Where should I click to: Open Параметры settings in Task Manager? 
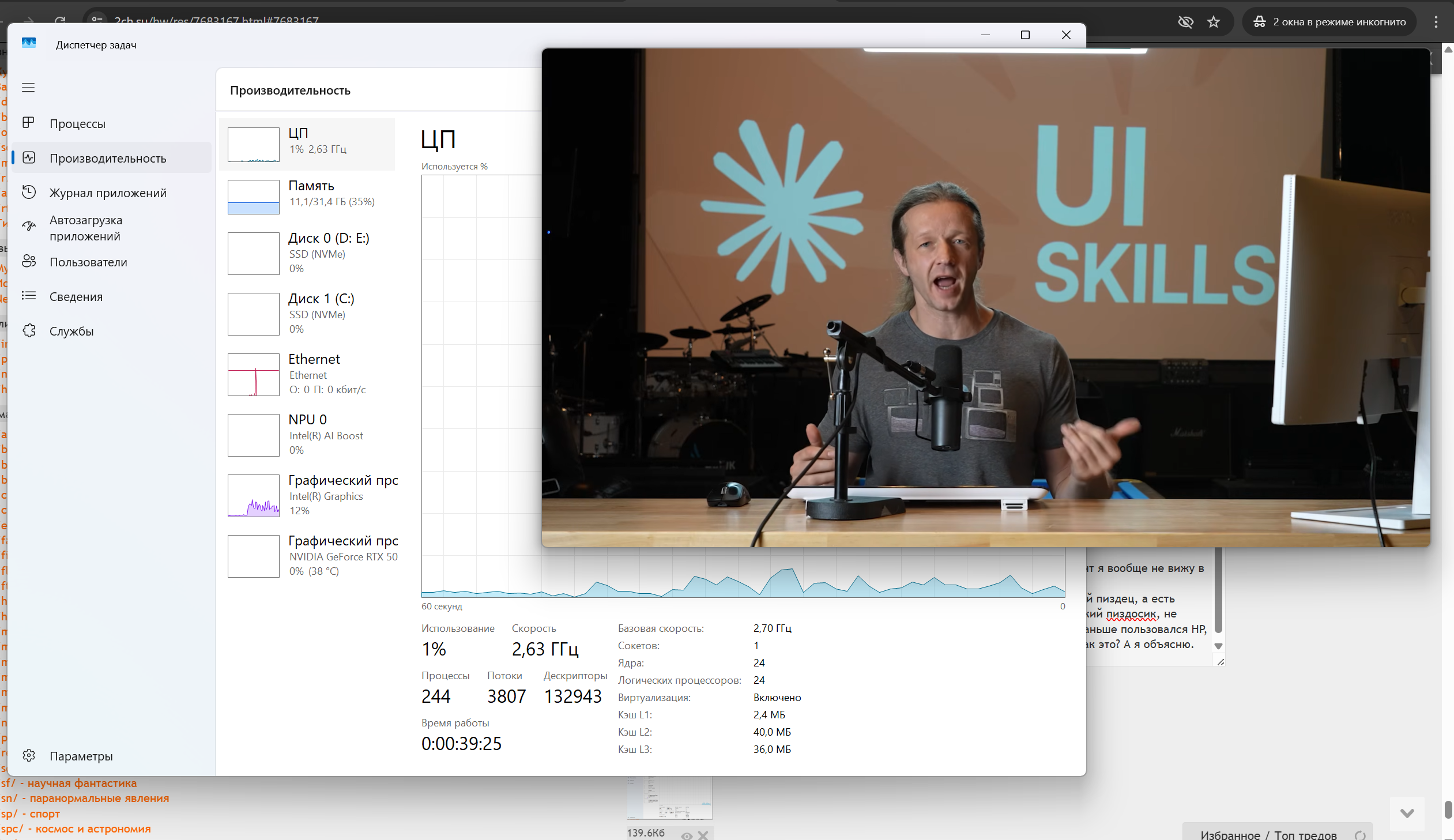pos(112,756)
